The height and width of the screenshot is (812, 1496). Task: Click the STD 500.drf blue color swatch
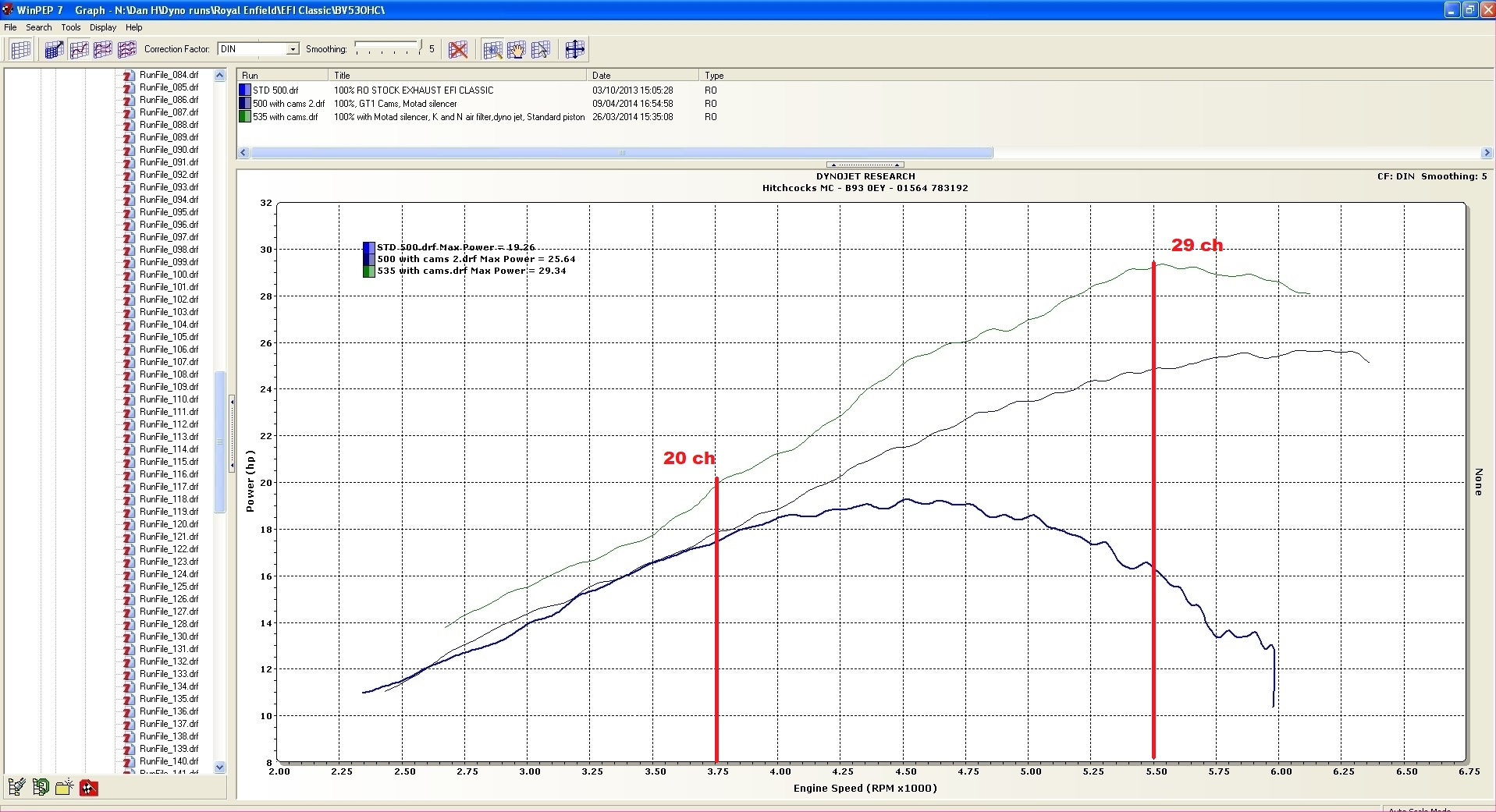(244, 90)
